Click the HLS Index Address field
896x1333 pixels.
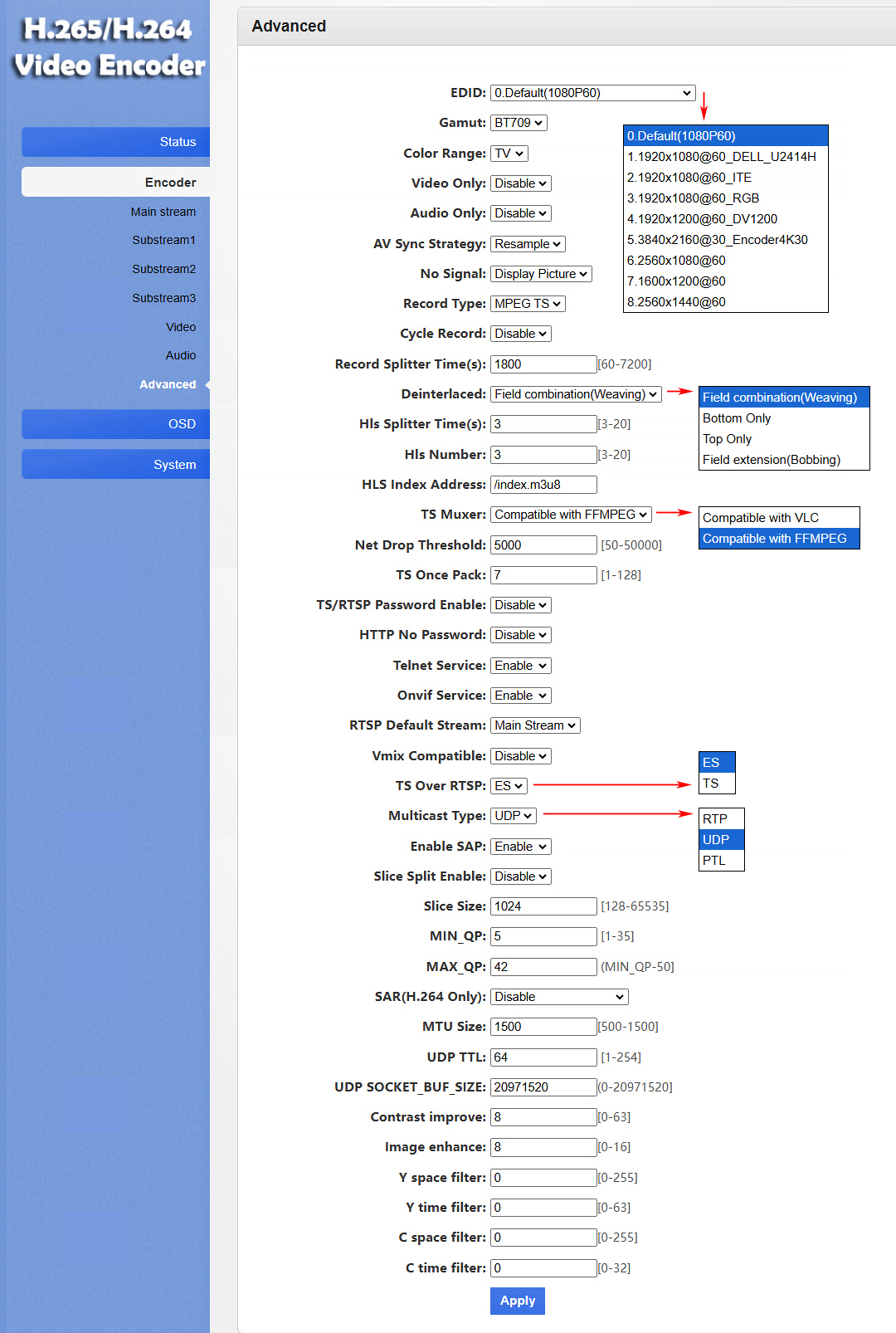coord(543,485)
